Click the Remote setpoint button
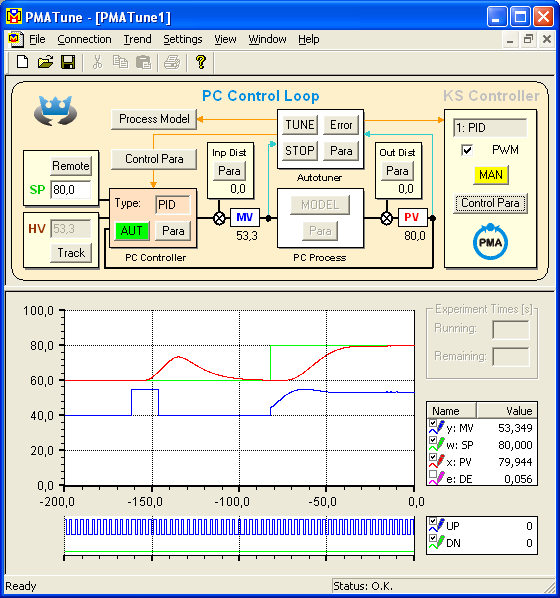Image resolution: width=560 pixels, height=598 pixels. tap(71, 166)
